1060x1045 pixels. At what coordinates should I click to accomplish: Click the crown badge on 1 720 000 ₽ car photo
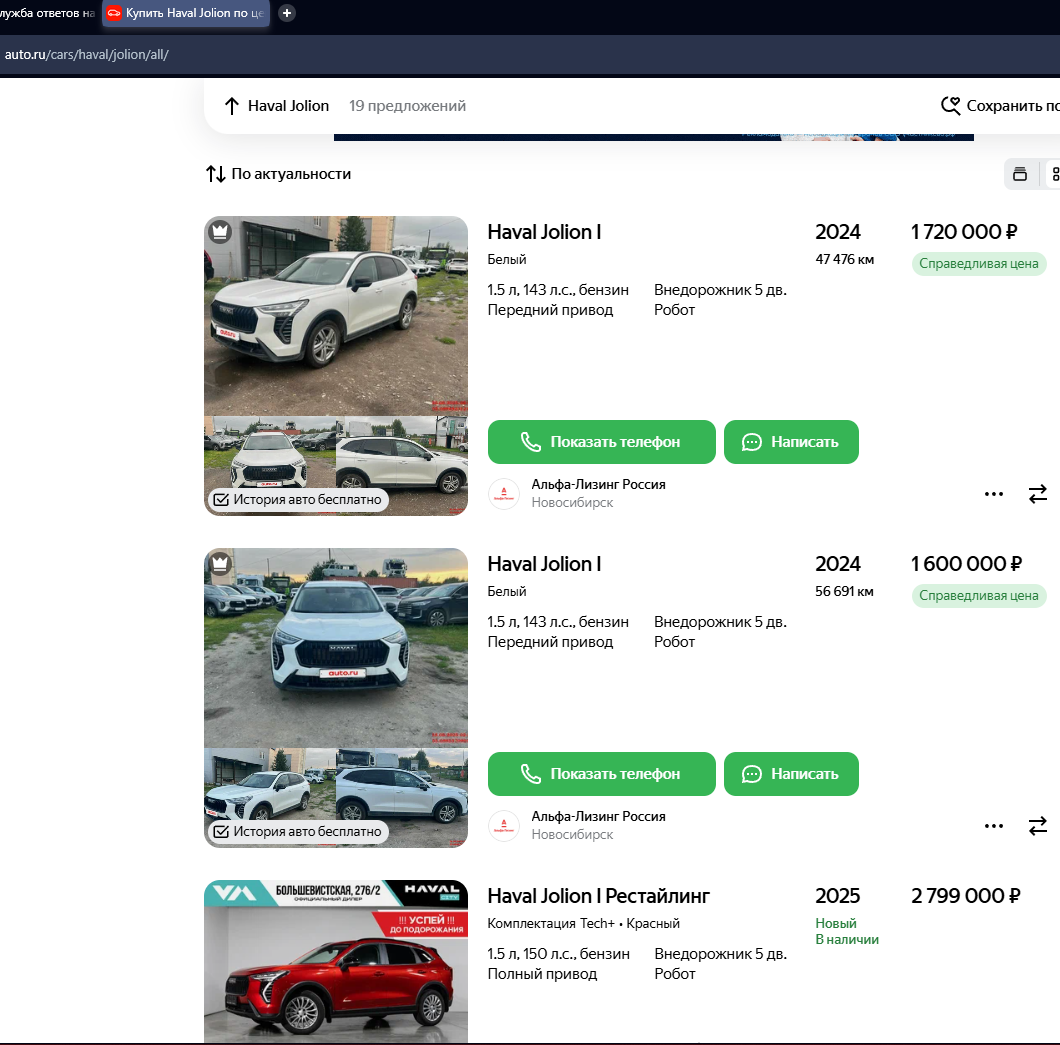click(x=220, y=232)
